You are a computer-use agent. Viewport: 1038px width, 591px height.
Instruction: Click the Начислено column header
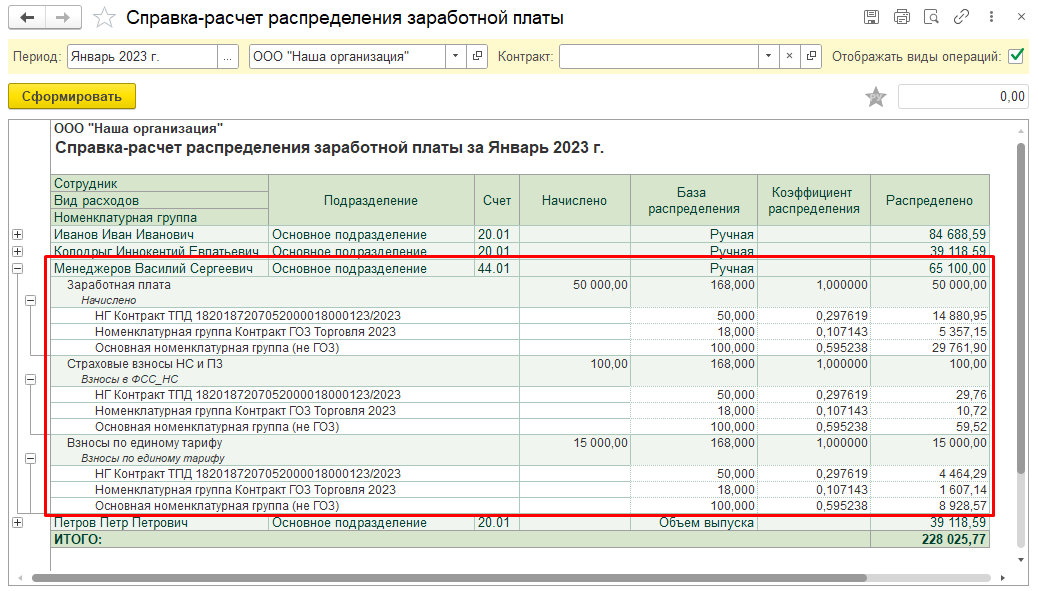point(575,201)
